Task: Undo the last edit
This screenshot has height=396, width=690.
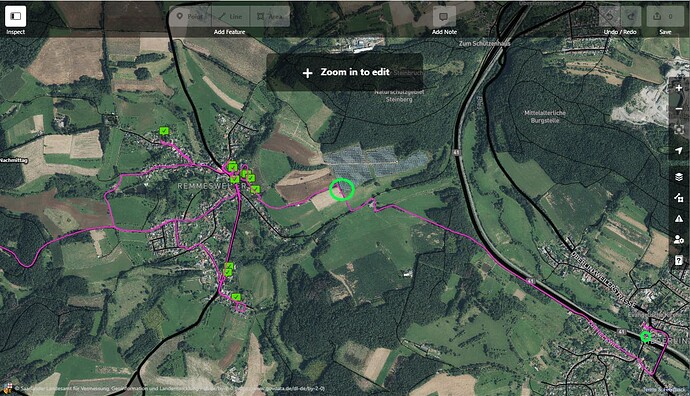Action: tap(609, 16)
